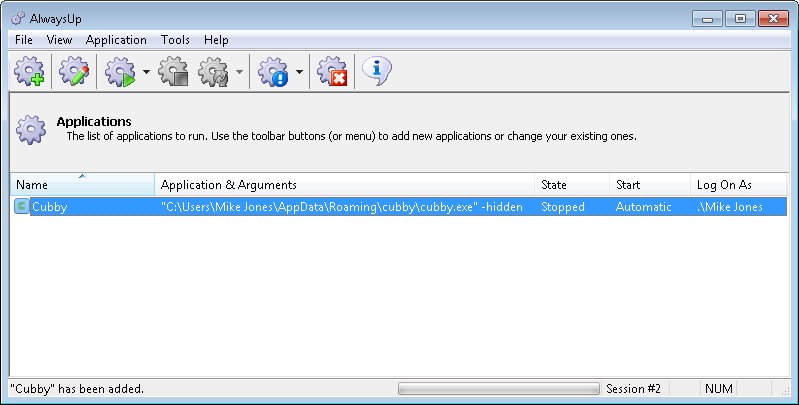Click the large Applications header gear icon
799x405 pixels.
tap(31, 129)
